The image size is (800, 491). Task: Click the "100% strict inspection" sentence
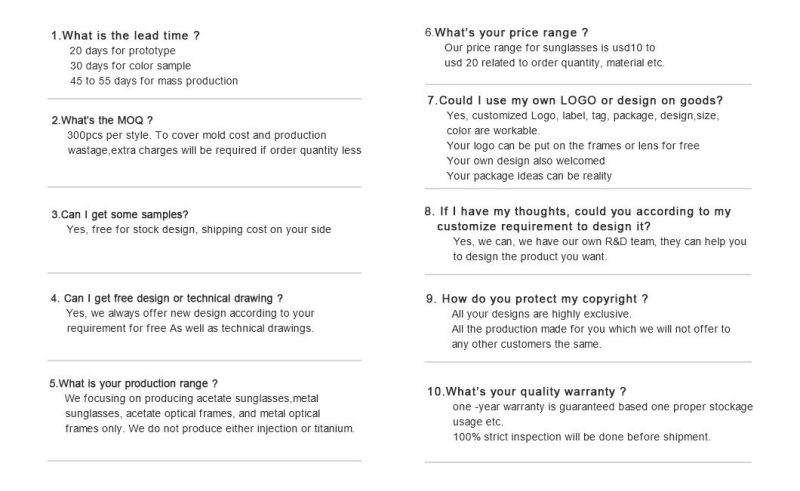581,437
